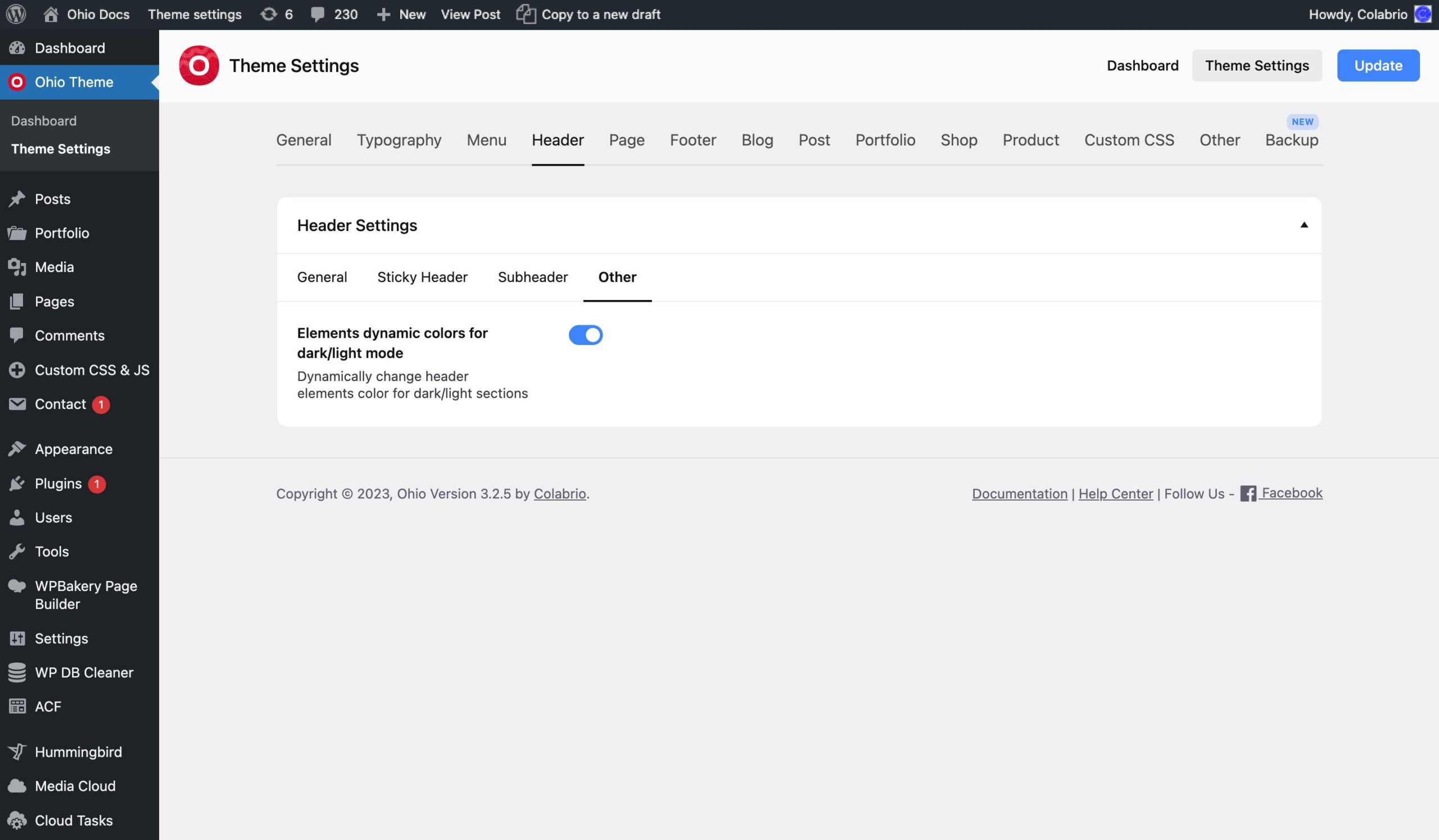Click View Post in the admin bar
Screen dimensions: 1439x840
pos(470,14)
